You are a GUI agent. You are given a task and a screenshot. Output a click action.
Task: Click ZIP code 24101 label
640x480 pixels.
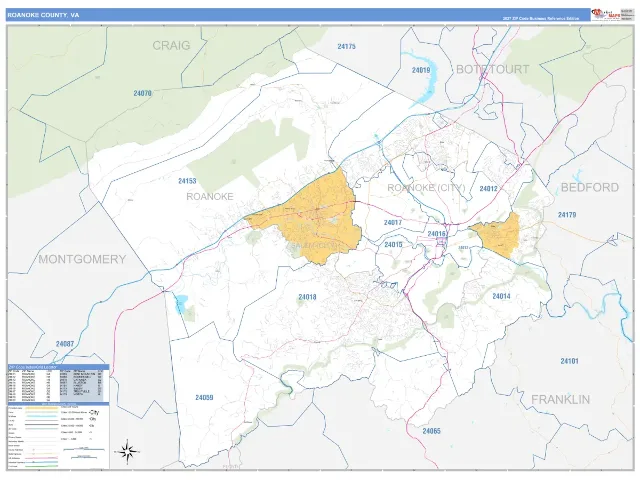click(x=569, y=361)
